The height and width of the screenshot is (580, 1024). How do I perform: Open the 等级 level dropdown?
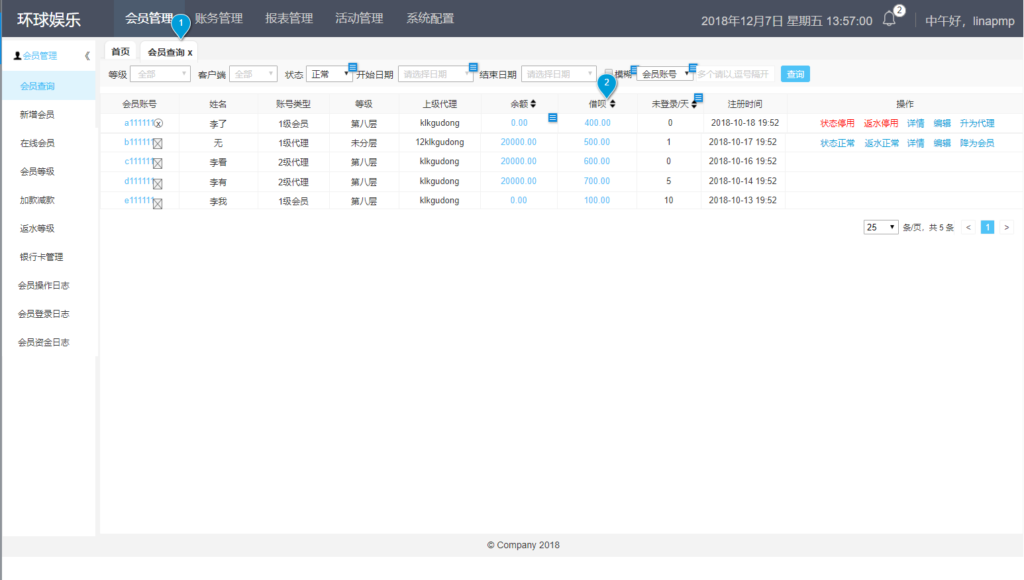click(x=160, y=74)
